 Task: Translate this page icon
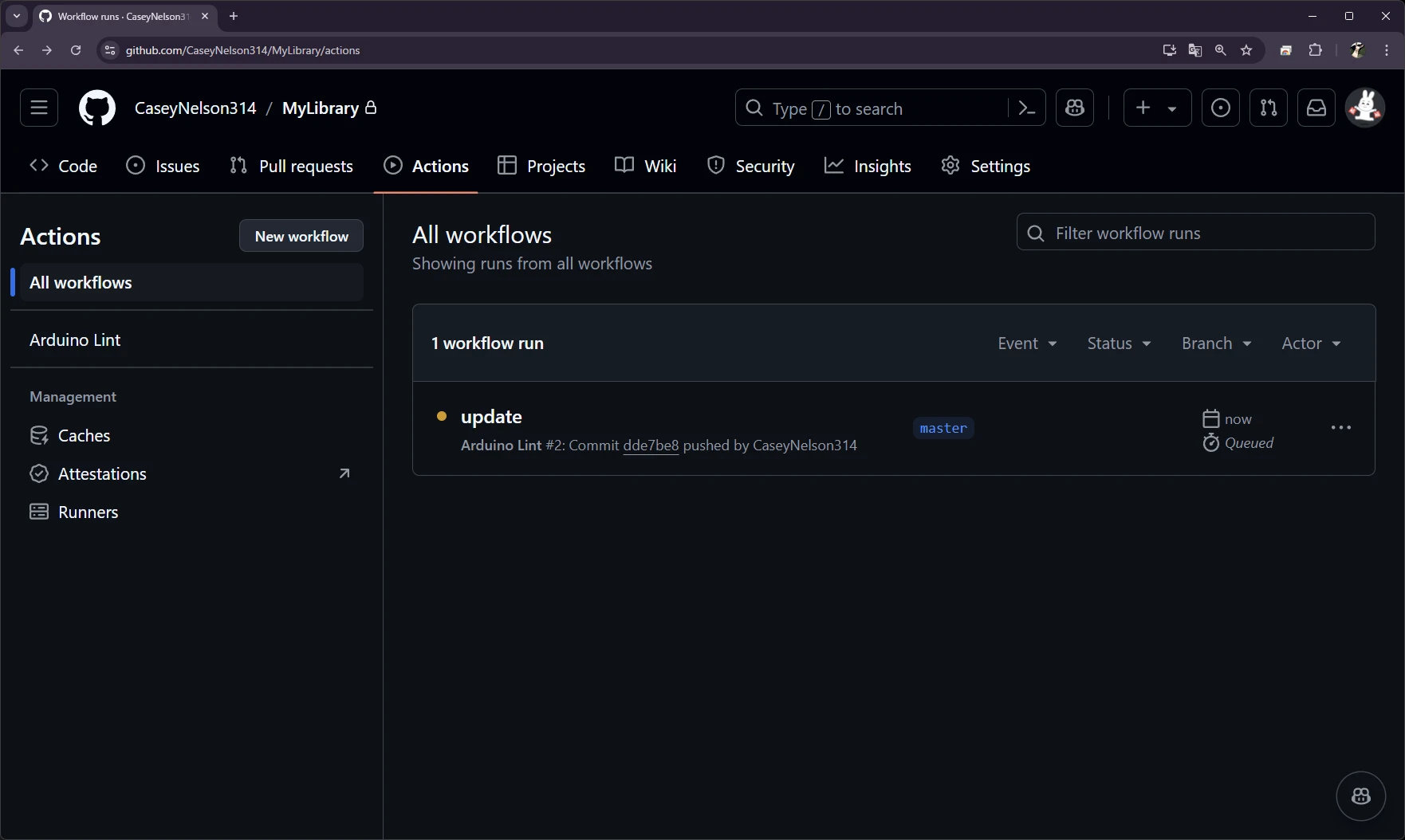(1195, 50)
